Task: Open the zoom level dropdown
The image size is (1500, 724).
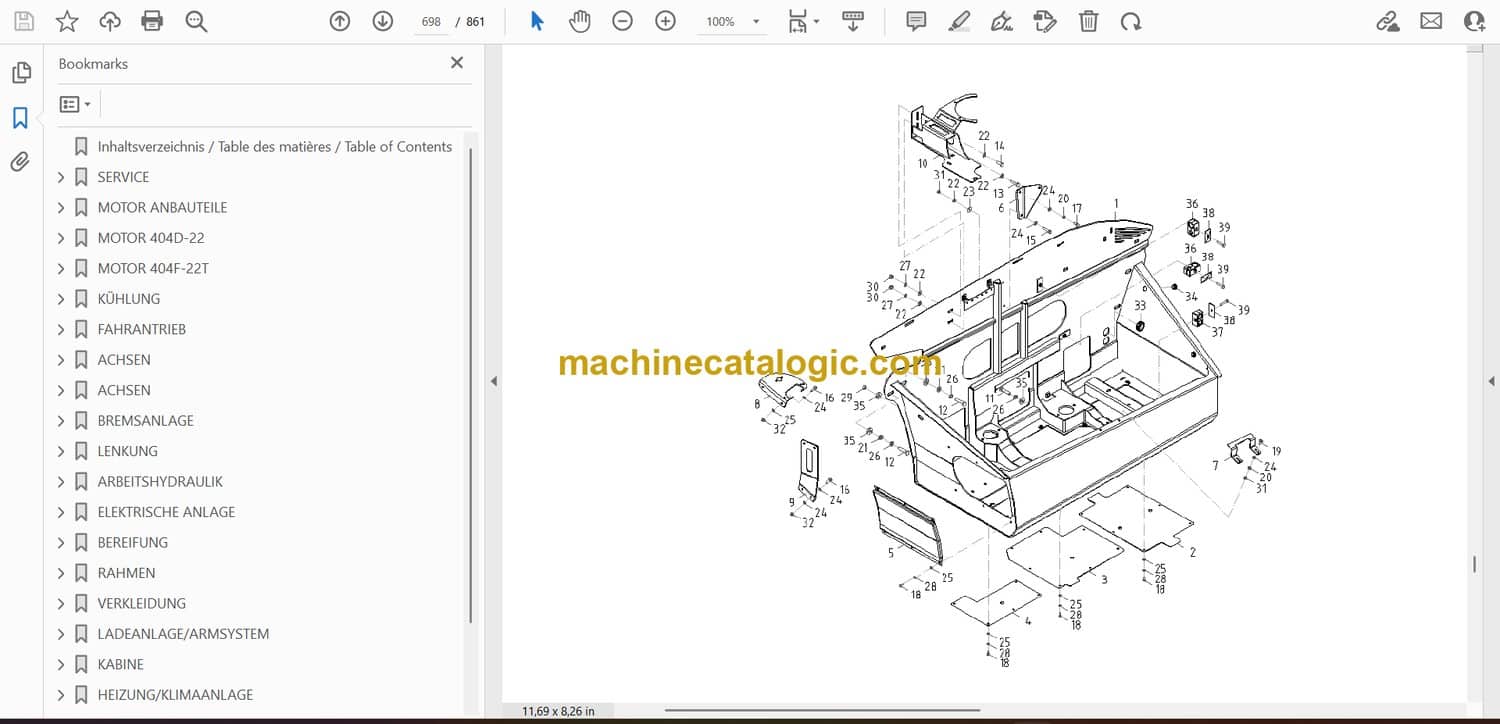Action: coord(756,21)
